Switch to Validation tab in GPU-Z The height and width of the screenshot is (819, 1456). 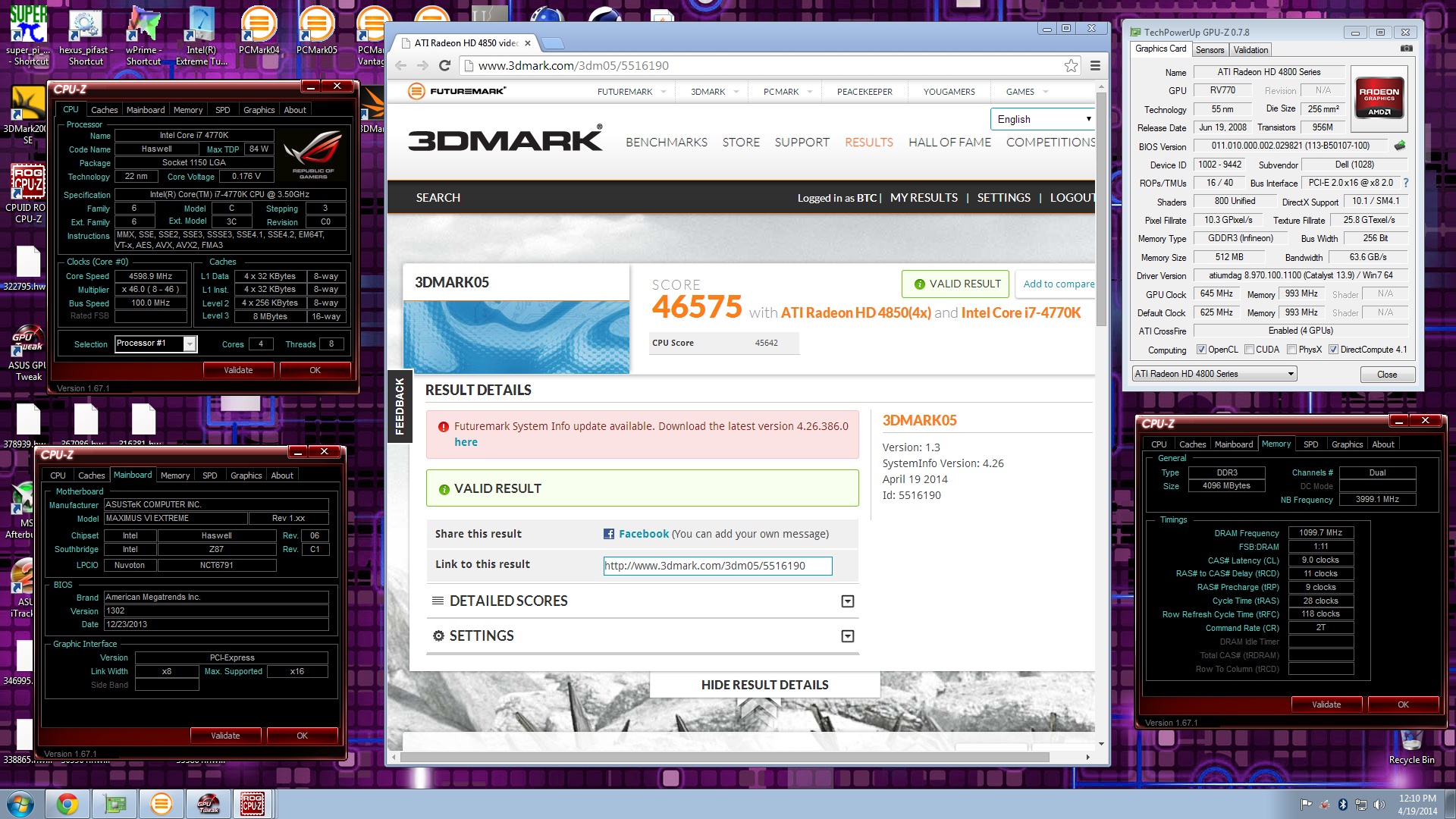tap(1250, 50)
